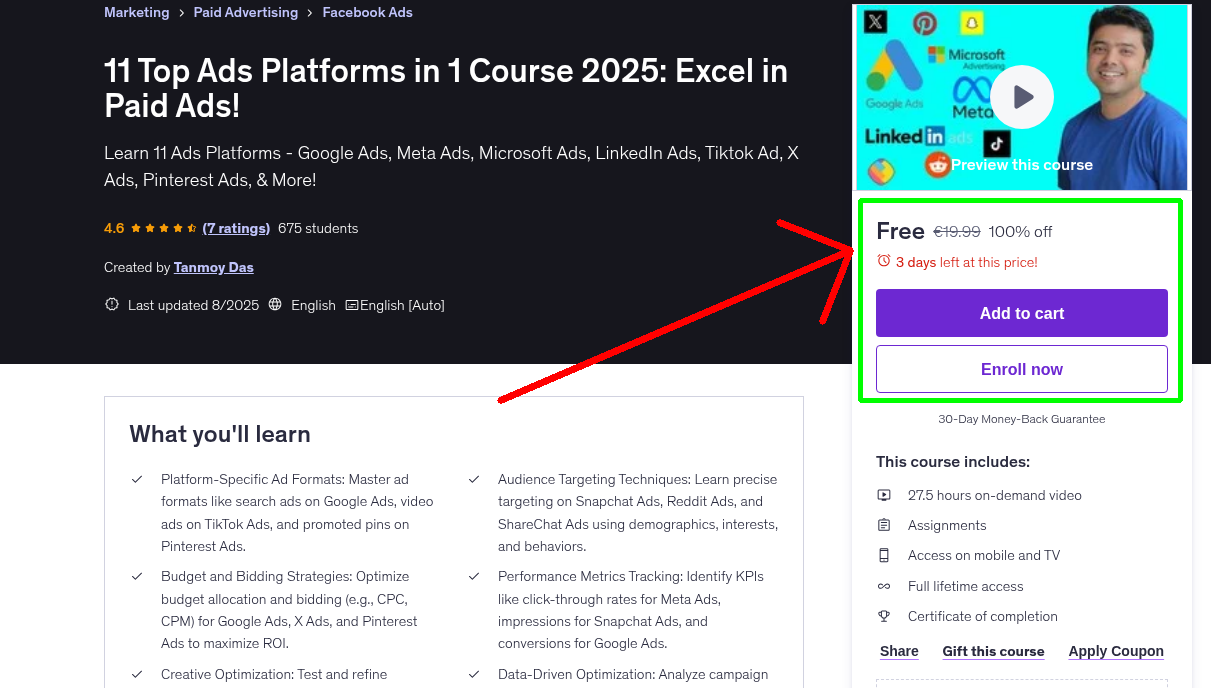Click the alarm clock icon beside days left

(883, 261)
